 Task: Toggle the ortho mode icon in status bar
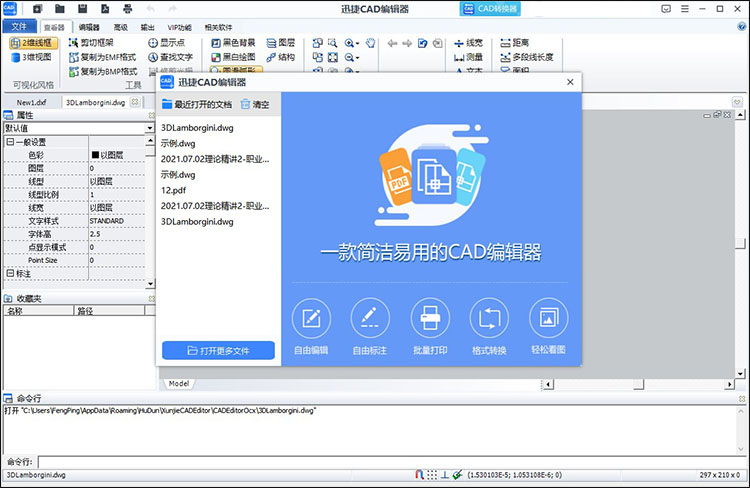[x=444, y=475]
